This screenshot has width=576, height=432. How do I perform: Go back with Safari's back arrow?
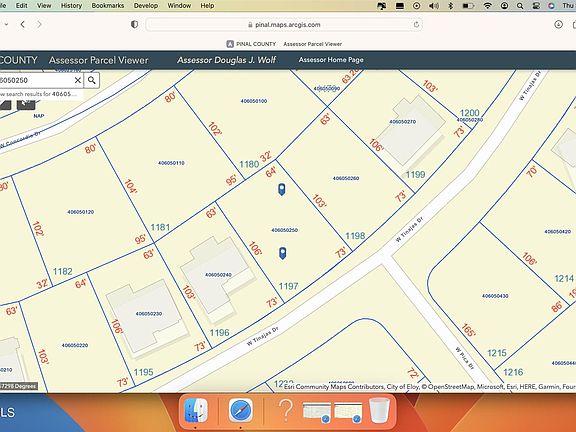point(23,24)
